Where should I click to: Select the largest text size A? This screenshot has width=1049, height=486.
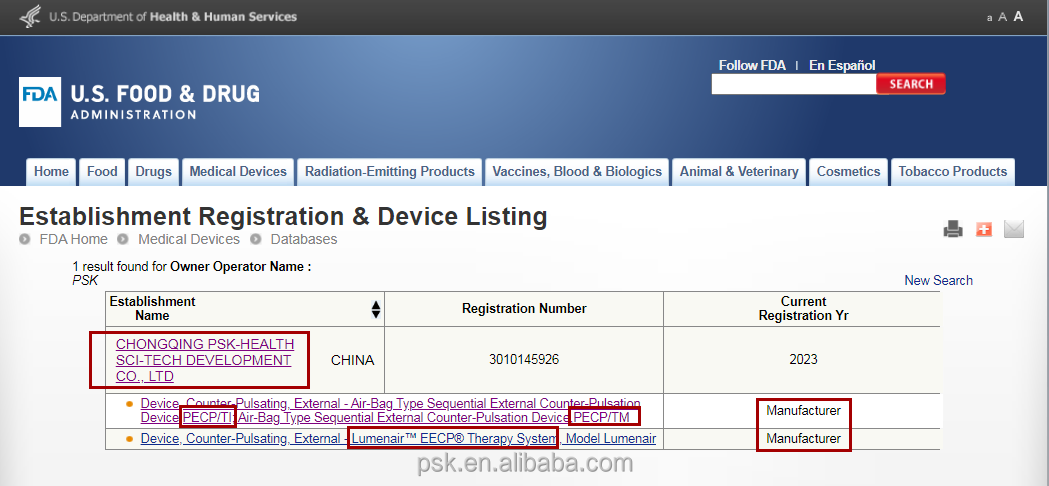point(1019,16)
